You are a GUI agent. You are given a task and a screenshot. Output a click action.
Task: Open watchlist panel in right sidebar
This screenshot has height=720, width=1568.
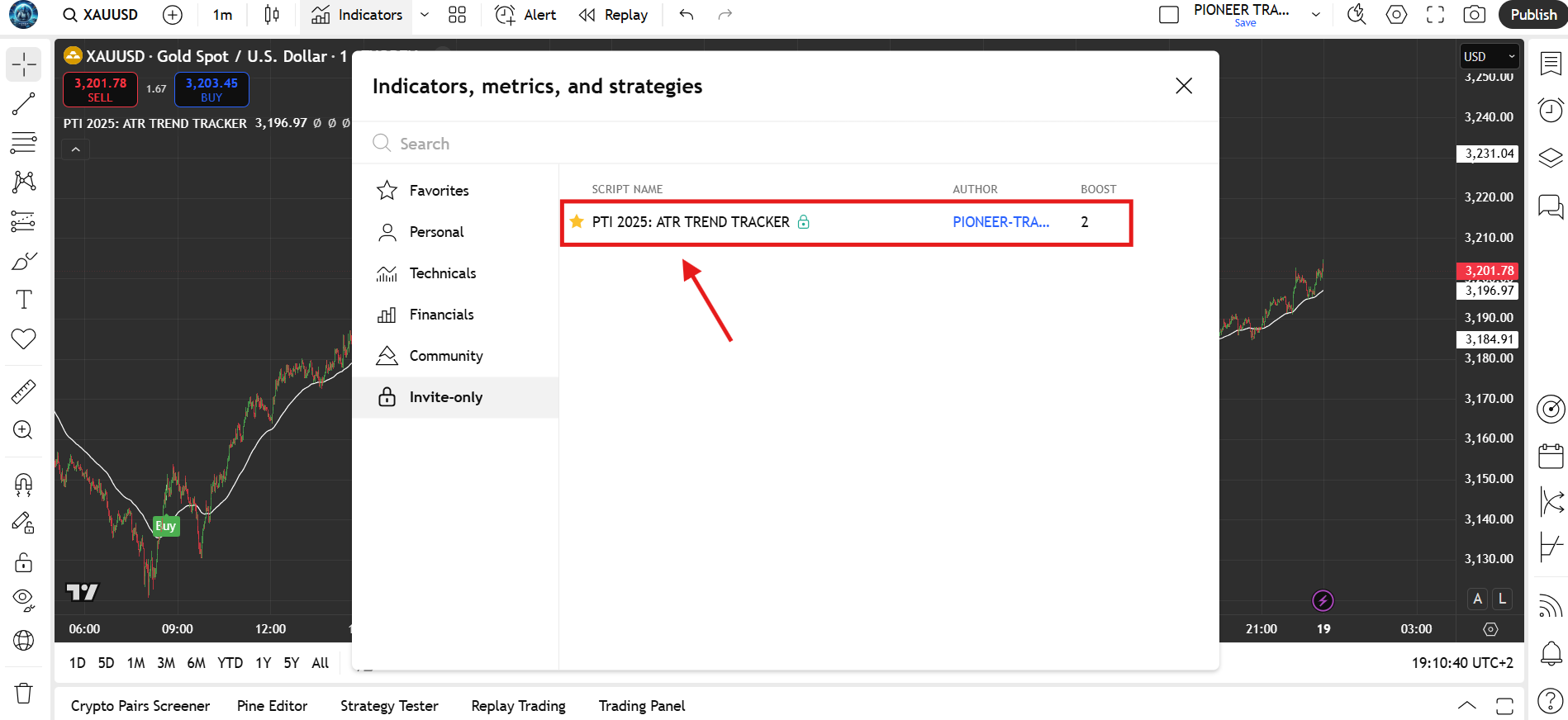pos(1551,64)
